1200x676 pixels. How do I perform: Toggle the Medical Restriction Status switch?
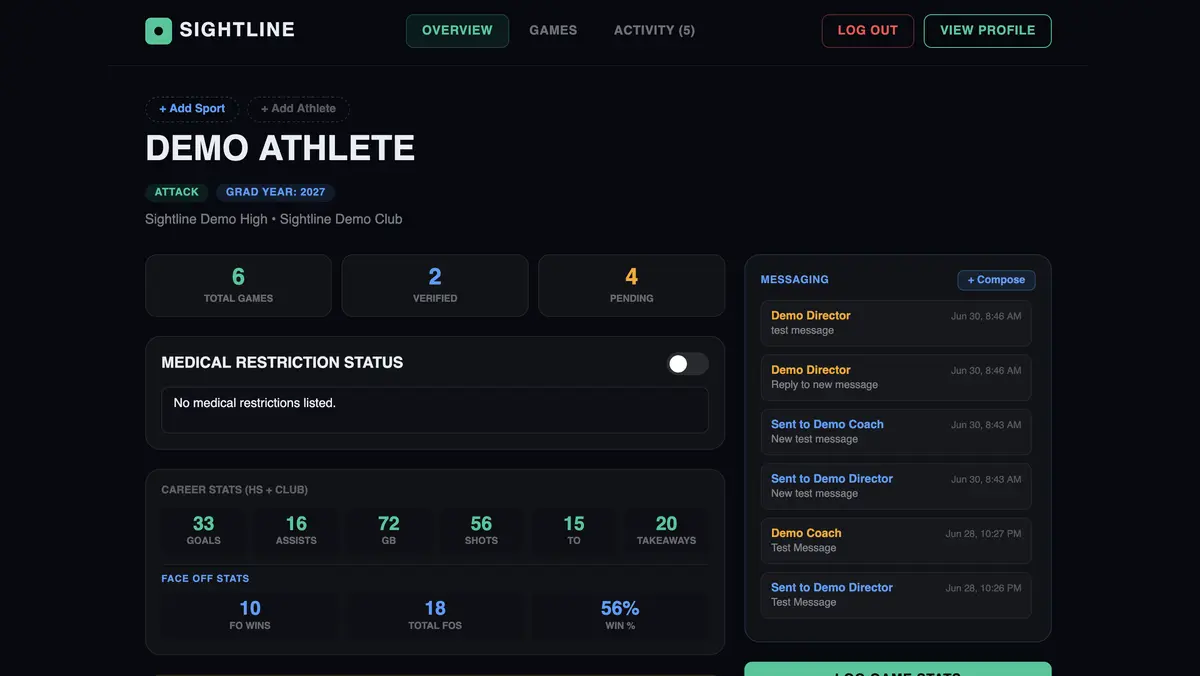coord(688,363)
